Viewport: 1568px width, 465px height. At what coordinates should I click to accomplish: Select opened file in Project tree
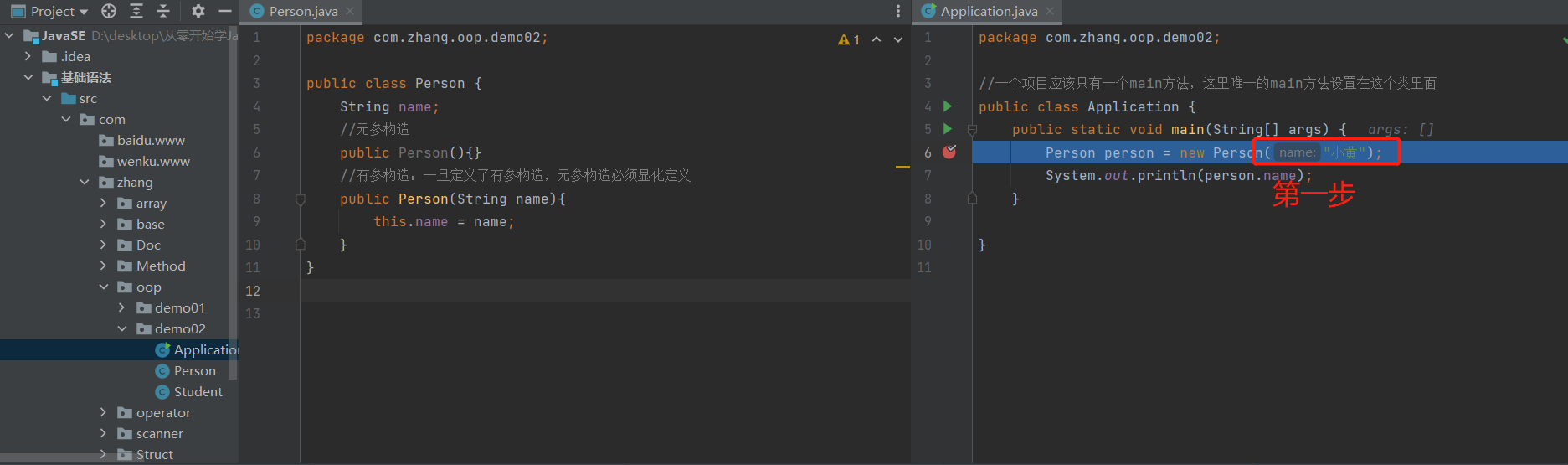tap(109, 11)
